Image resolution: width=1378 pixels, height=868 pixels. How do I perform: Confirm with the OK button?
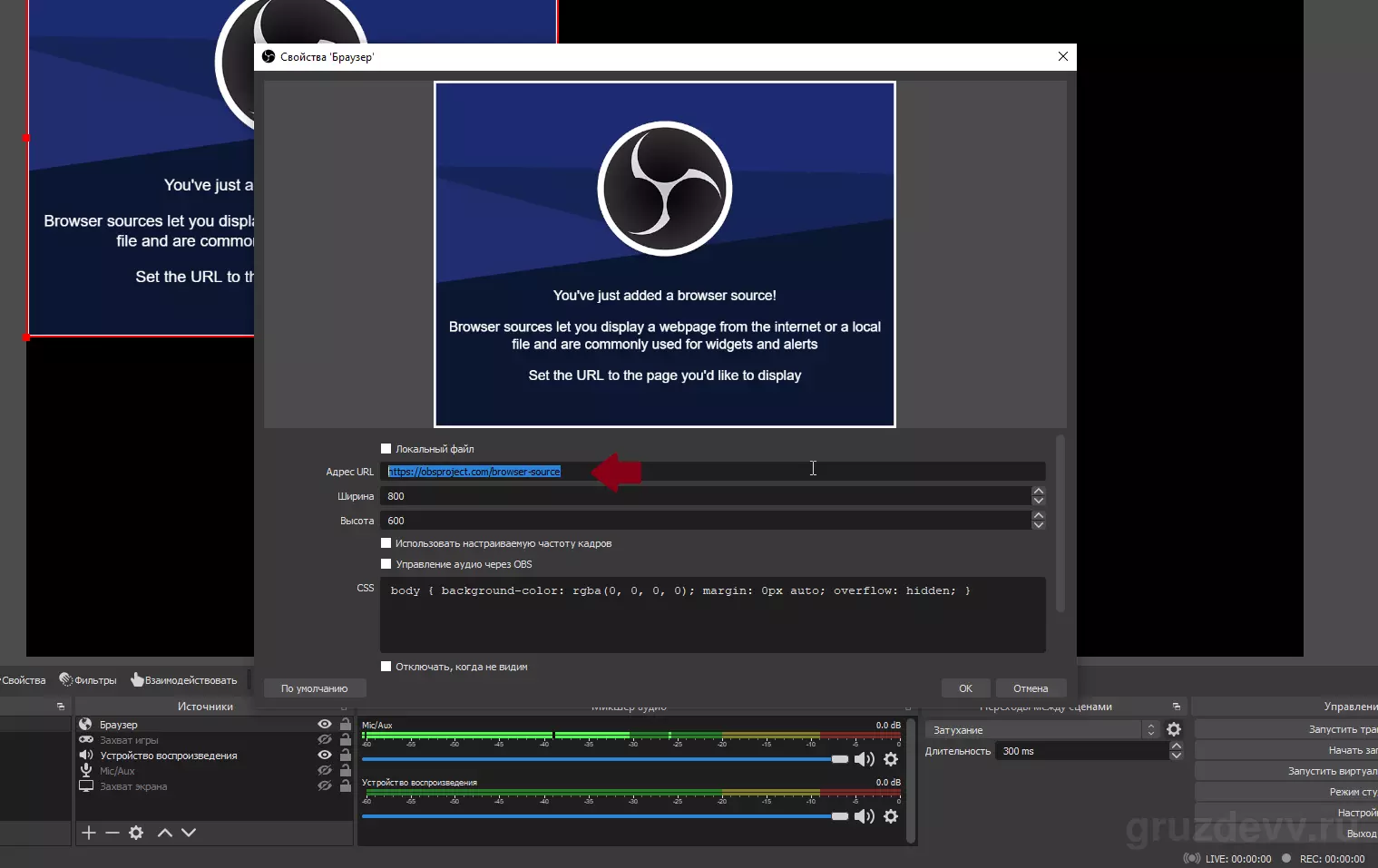(x=965, y=688)
